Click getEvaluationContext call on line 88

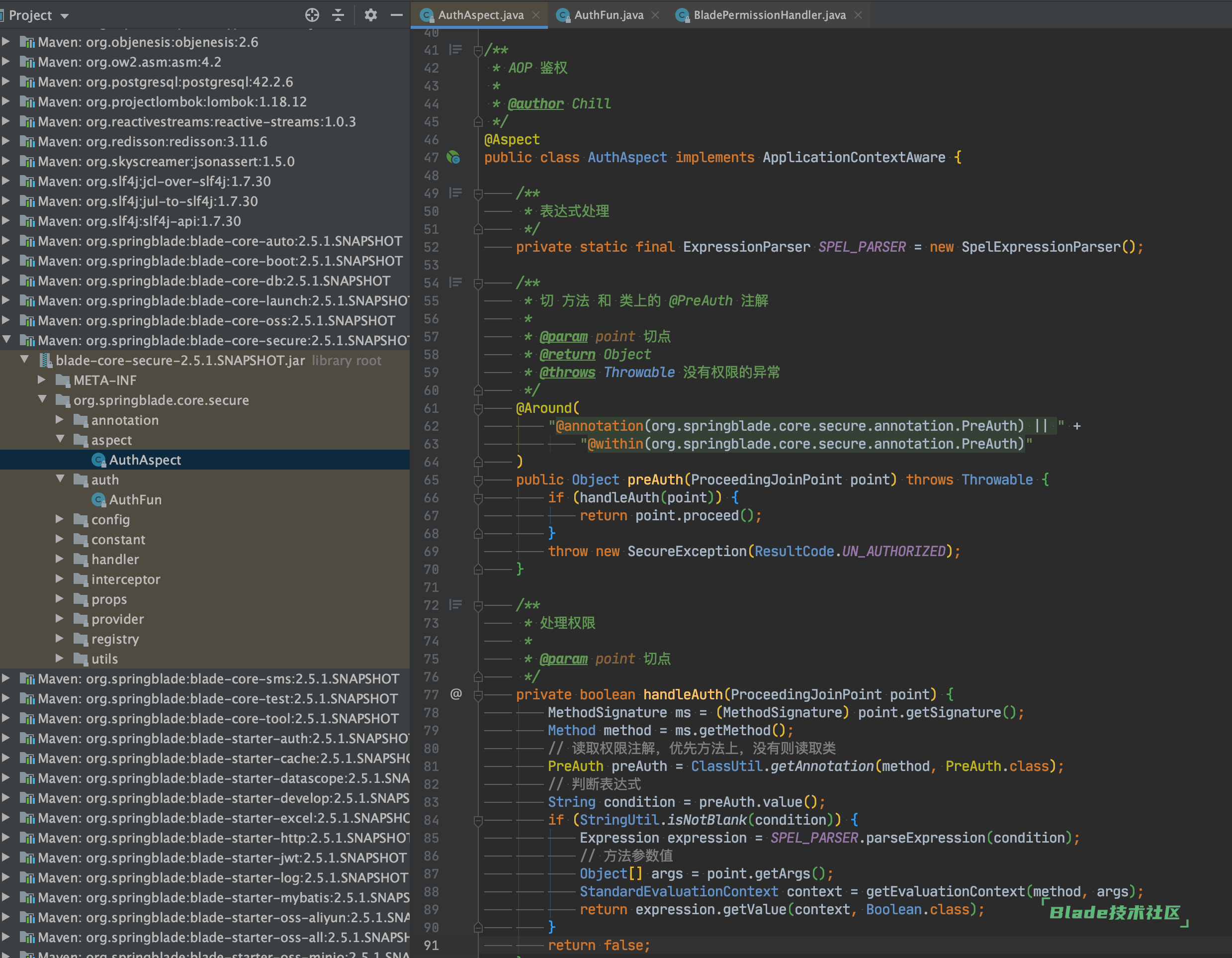tap(946, 892)
